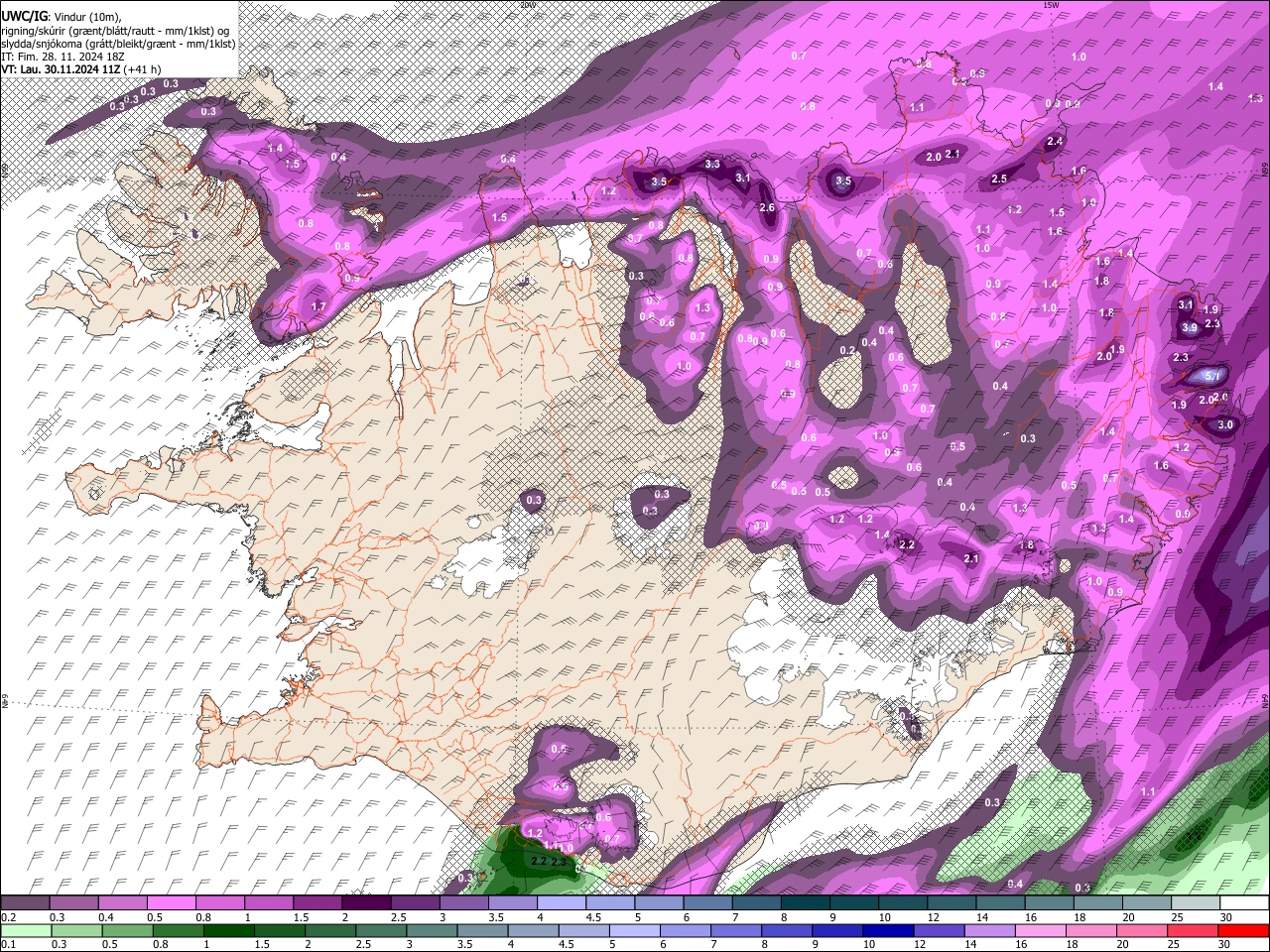This screenshot has height=952, width=1270.
Task: Click the '0.4' legend label
Action: coord(106,917)
